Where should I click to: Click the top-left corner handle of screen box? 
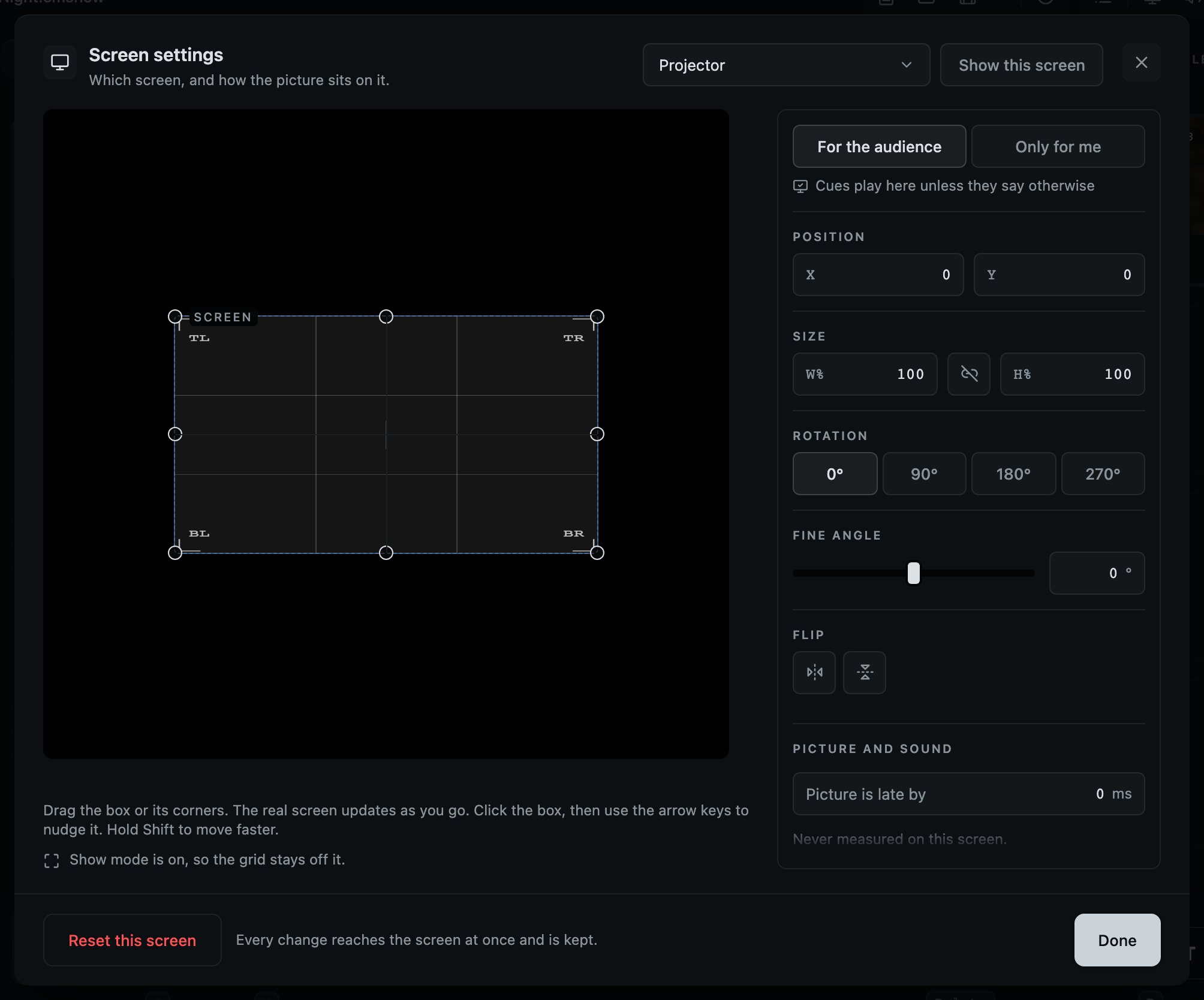(x=175, y=317)
